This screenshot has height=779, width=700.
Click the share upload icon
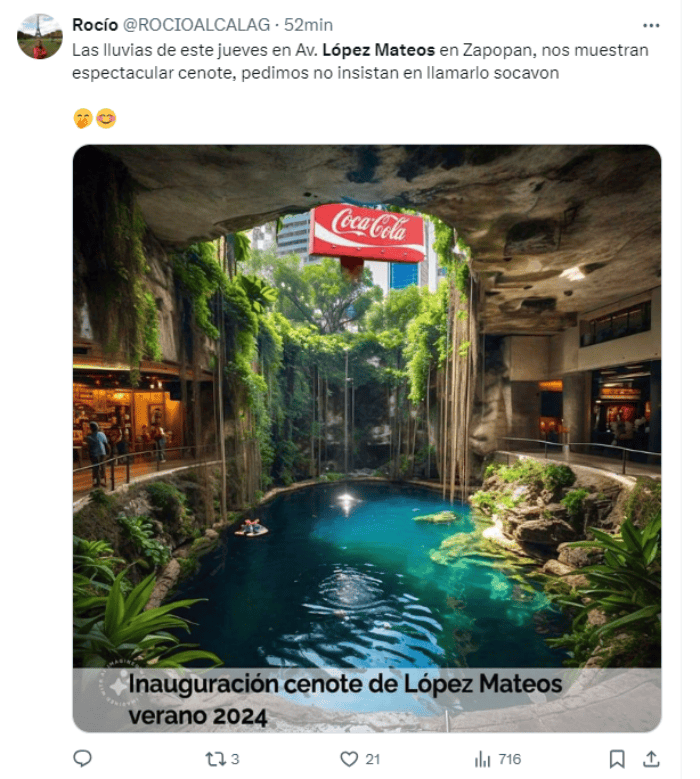[x=651, y=759]
